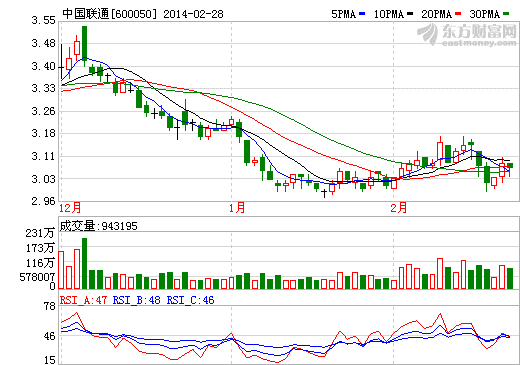
Task: Click the 116万 volume axis label
Action: pos(40,263)
